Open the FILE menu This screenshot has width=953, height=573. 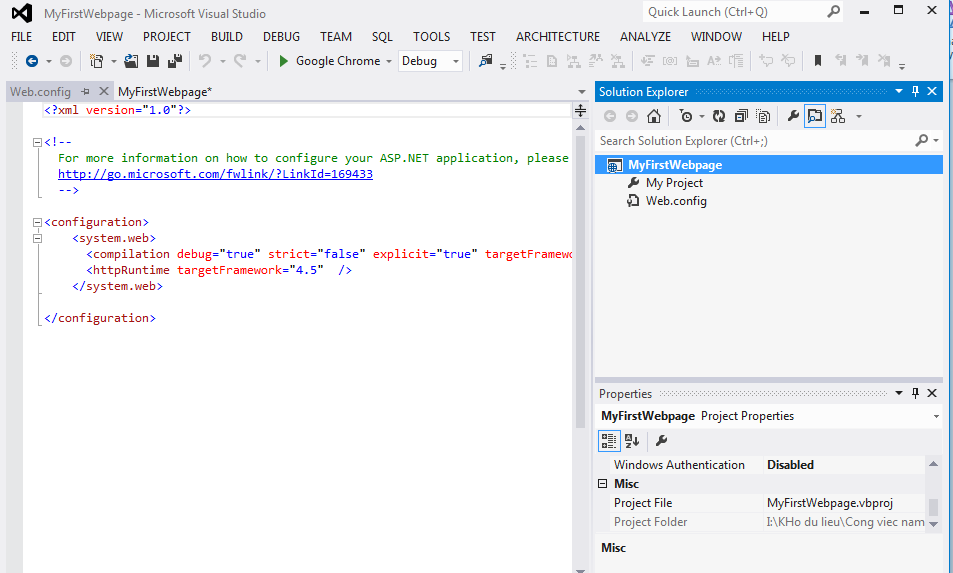tap(21, 36)
